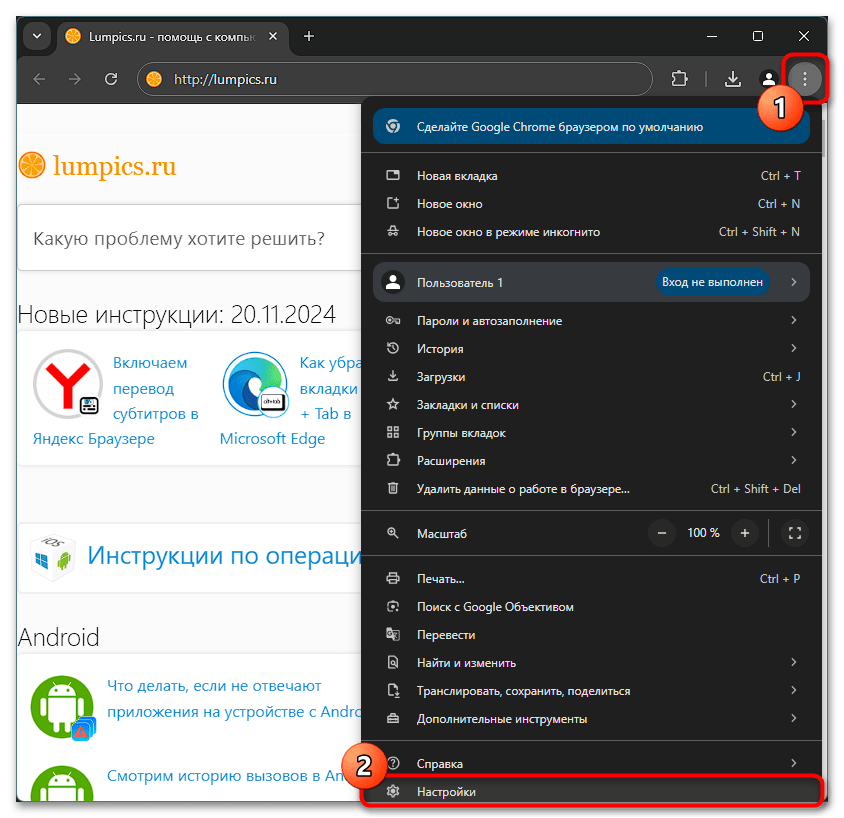Open 'Что делать, если не отвечают приложения' link
844x818 pixels.
point(234,699)
